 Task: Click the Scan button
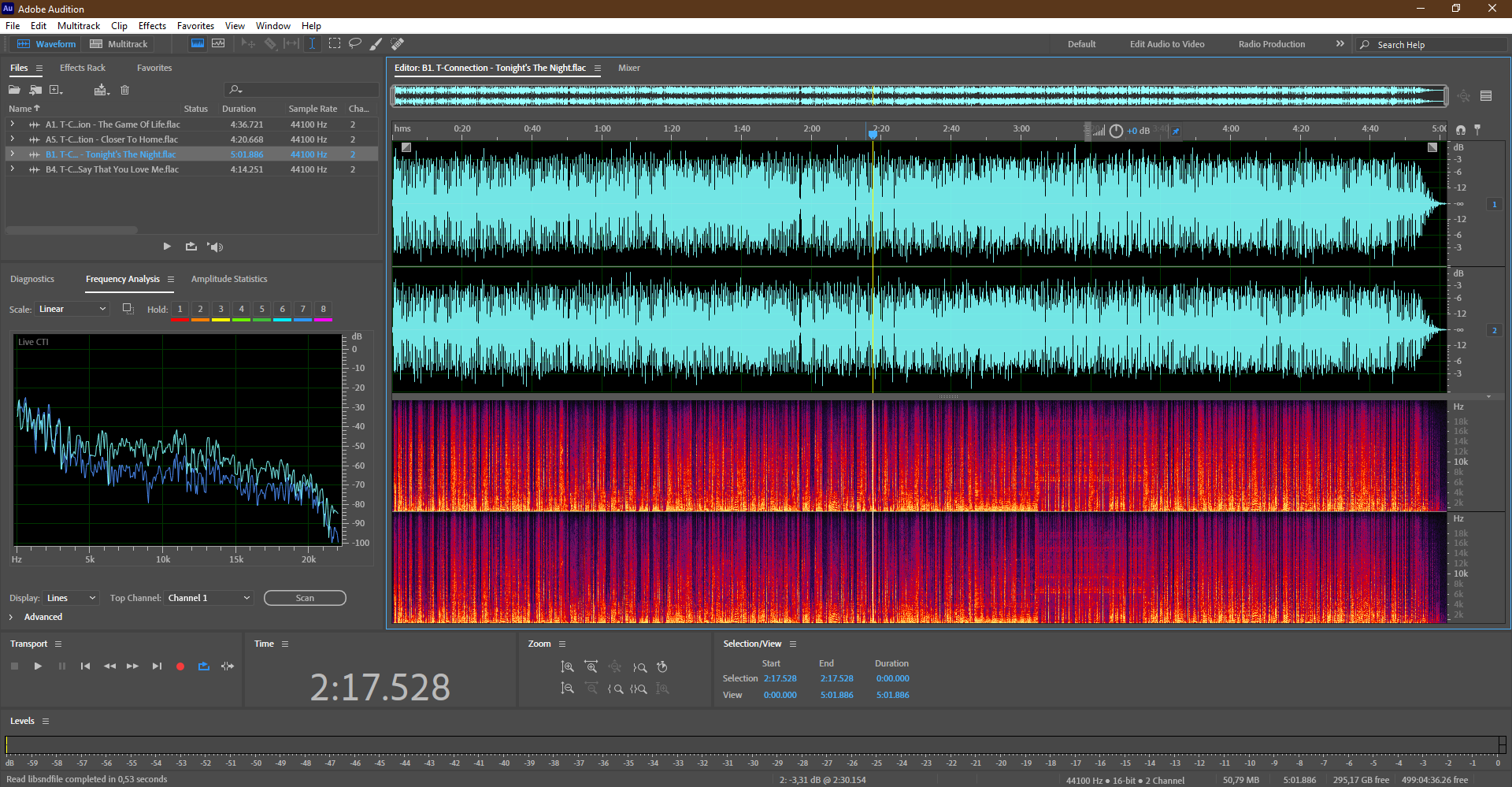pyautogui.click(x=305, y=598)
